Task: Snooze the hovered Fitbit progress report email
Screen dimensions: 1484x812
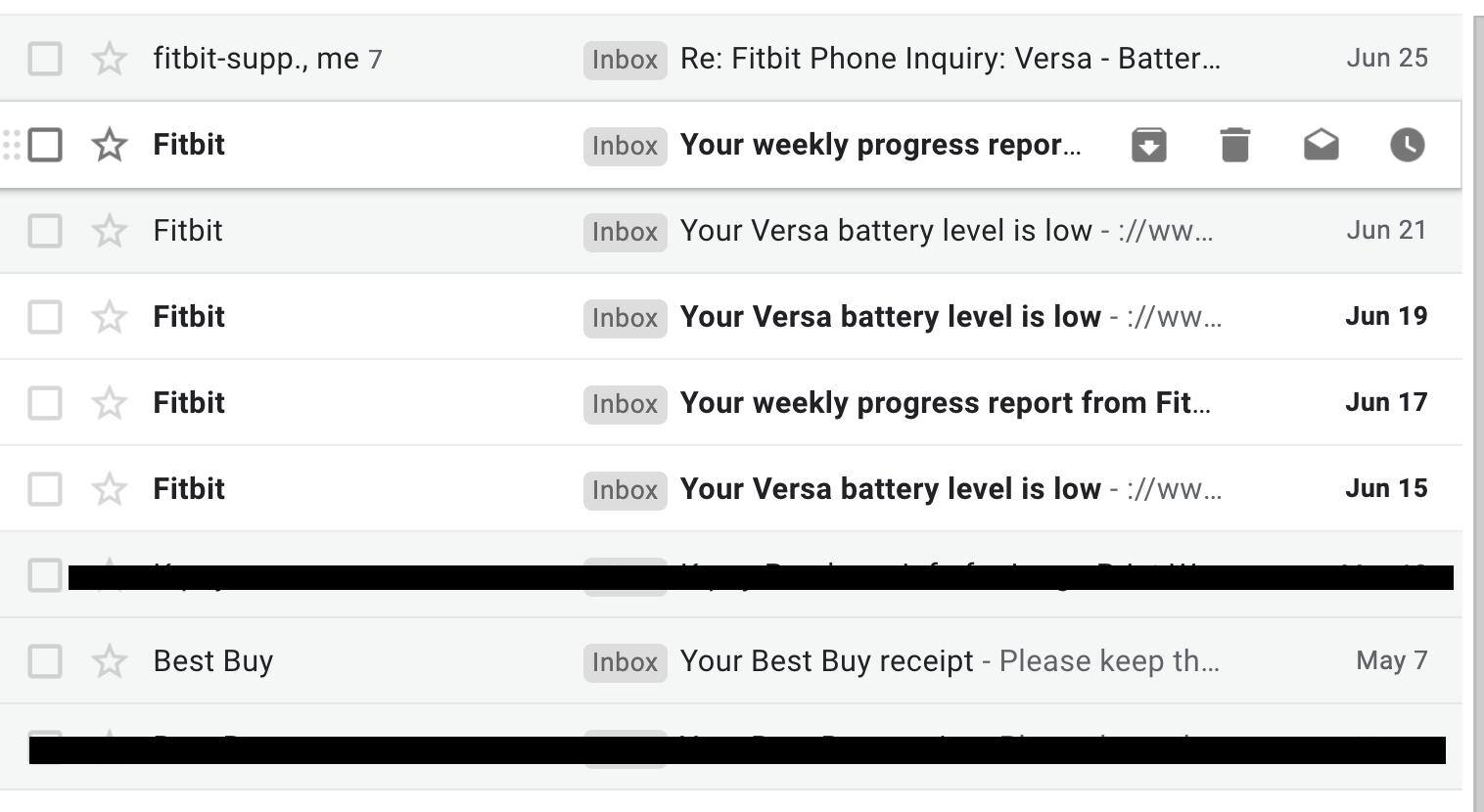Action: tap(1407, 145)
